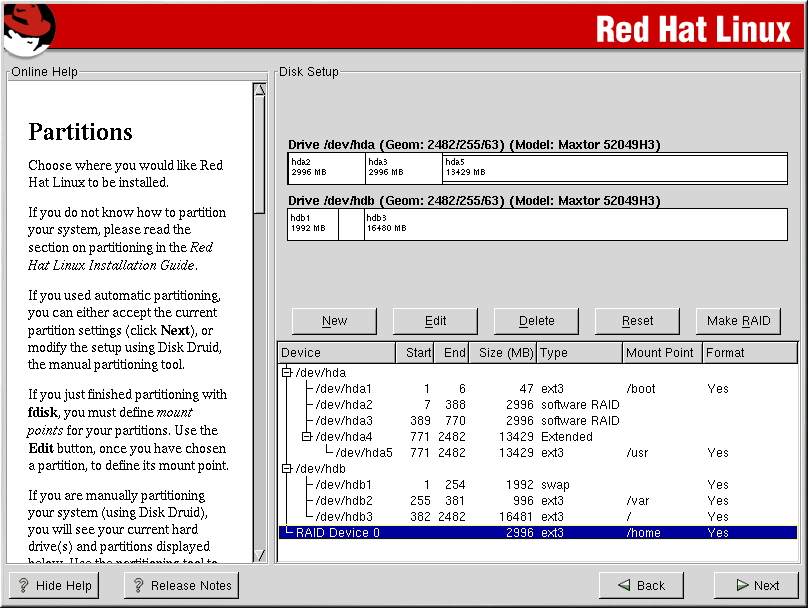Collapse the /dev/hda tree node
The image size is (808, 608).
(287, 373)
